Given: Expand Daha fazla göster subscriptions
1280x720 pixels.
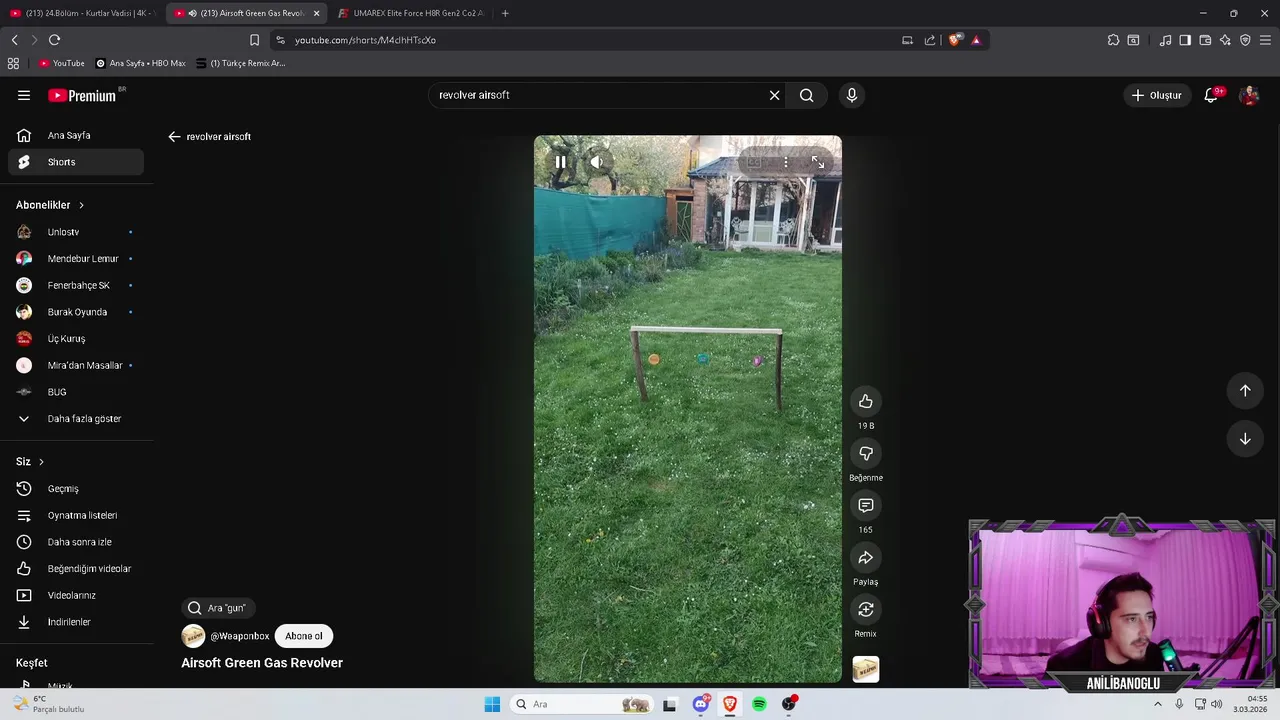Looking at the screenshot, I should (x=76, y=418).
